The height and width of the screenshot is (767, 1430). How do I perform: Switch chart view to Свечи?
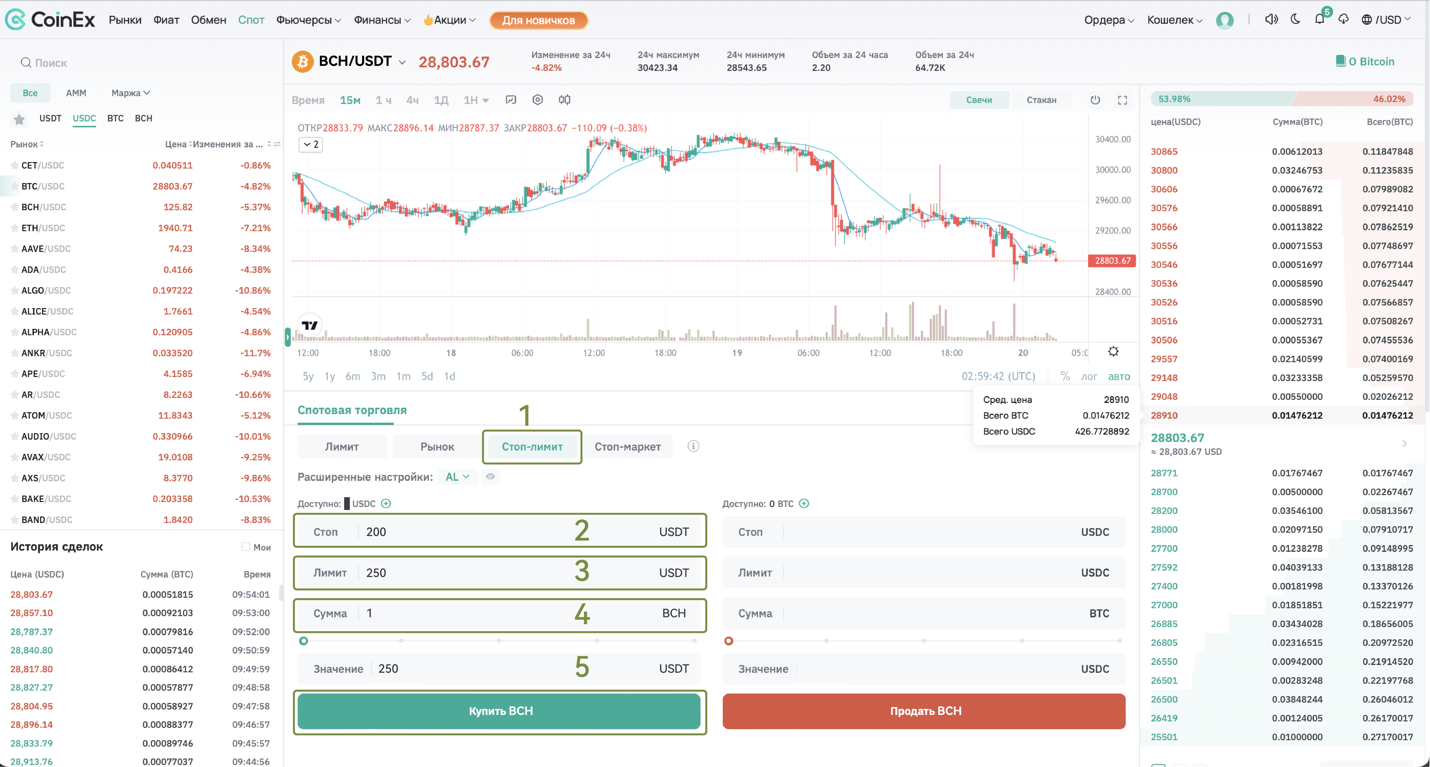point(979,100)
